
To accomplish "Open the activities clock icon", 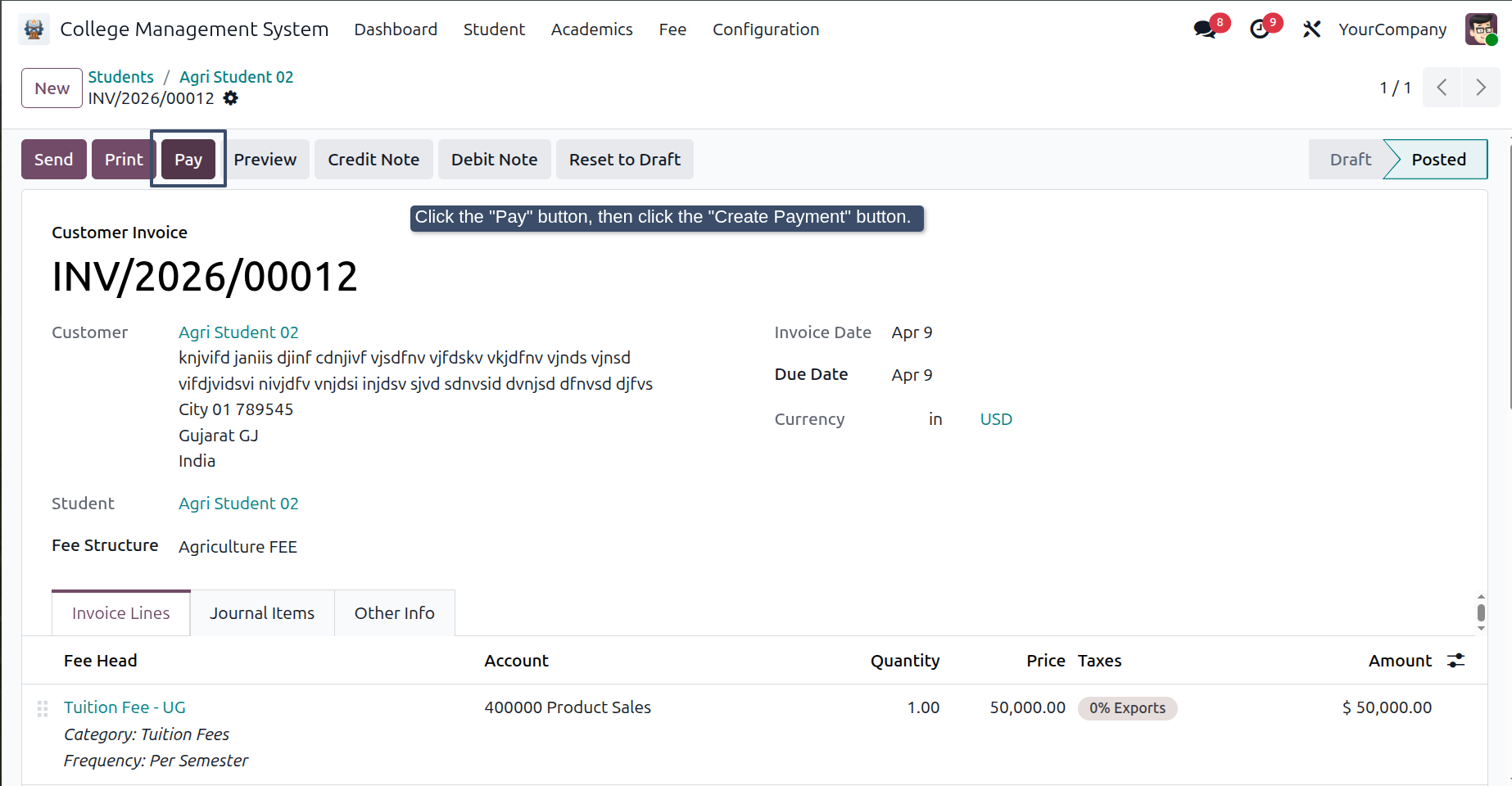I will [x=1260, y=29].
